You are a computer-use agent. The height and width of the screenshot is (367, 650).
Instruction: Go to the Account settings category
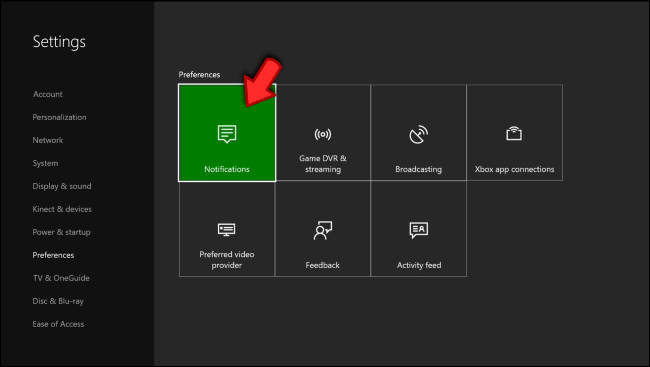[48, 94]
